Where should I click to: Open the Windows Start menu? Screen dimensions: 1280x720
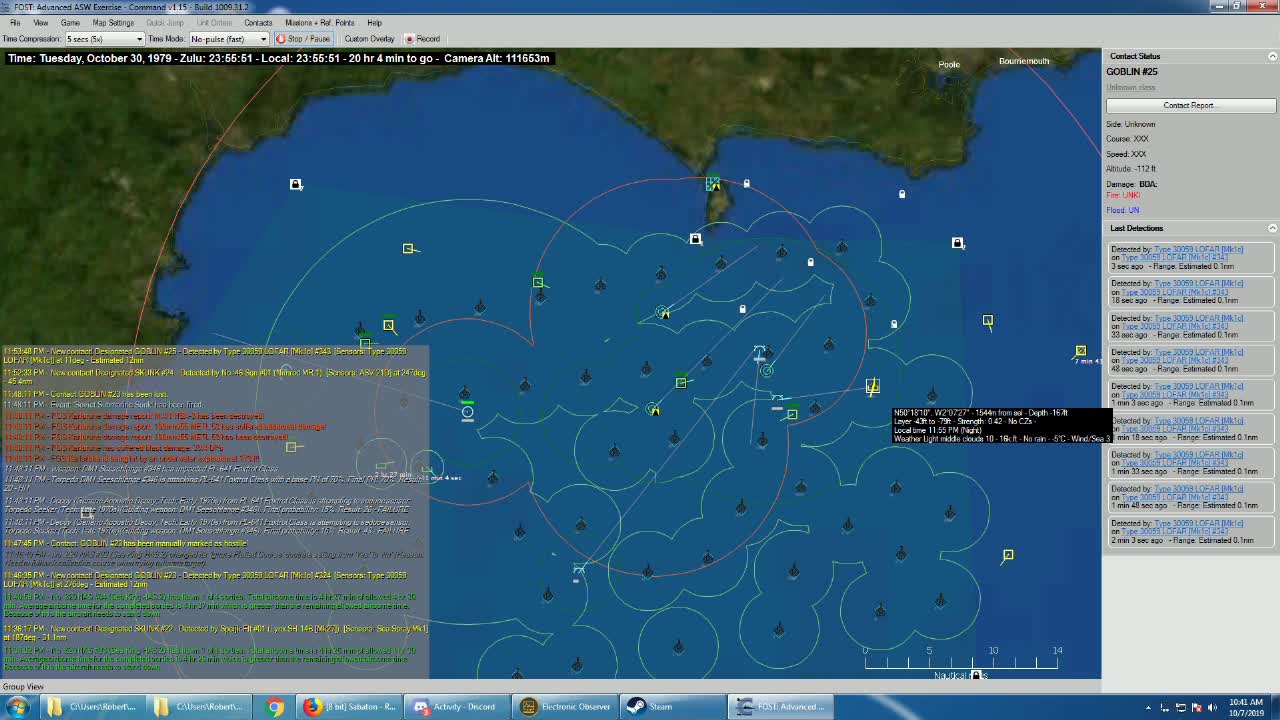coord(17,706)
